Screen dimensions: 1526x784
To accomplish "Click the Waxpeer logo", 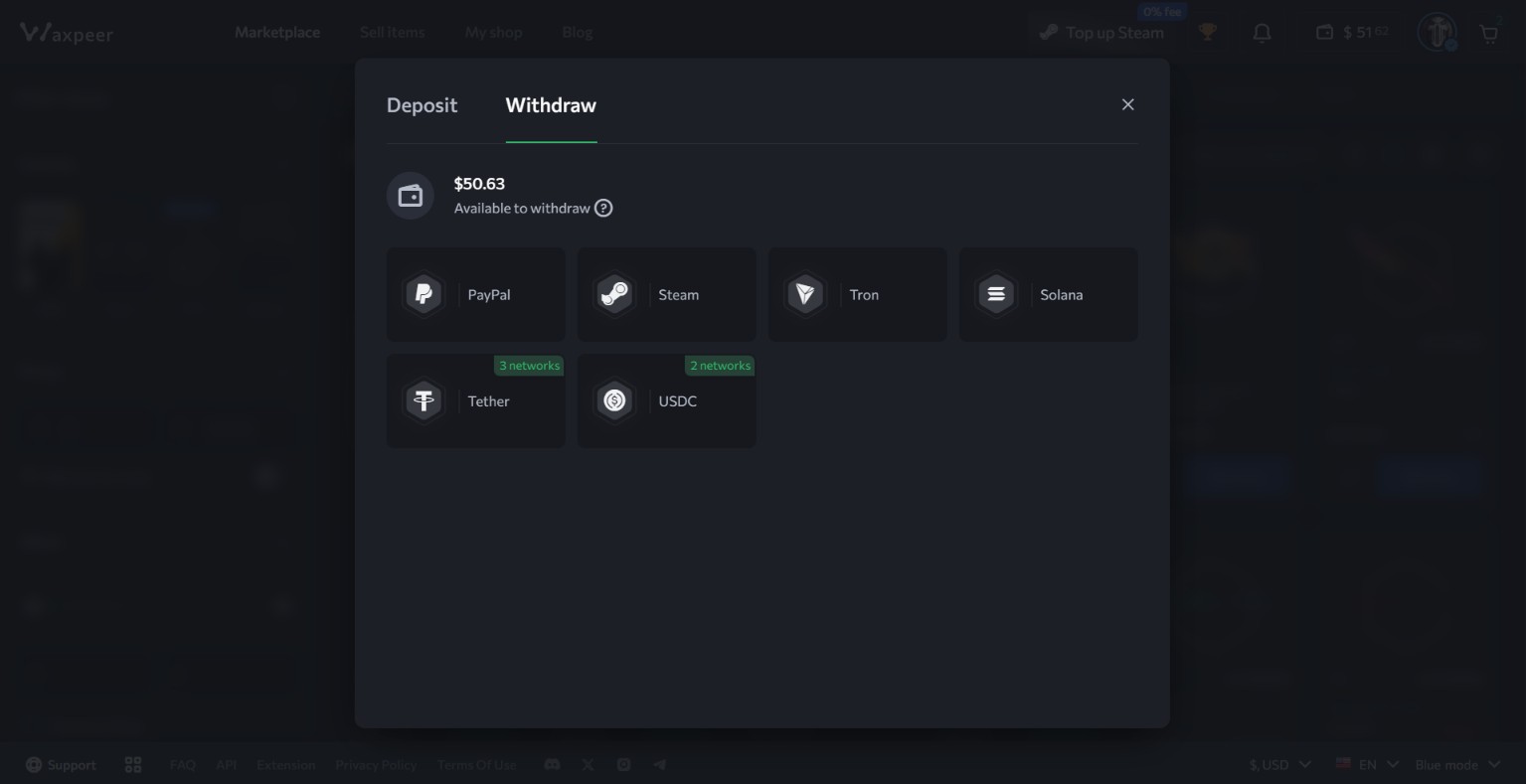I will point(67,33).
